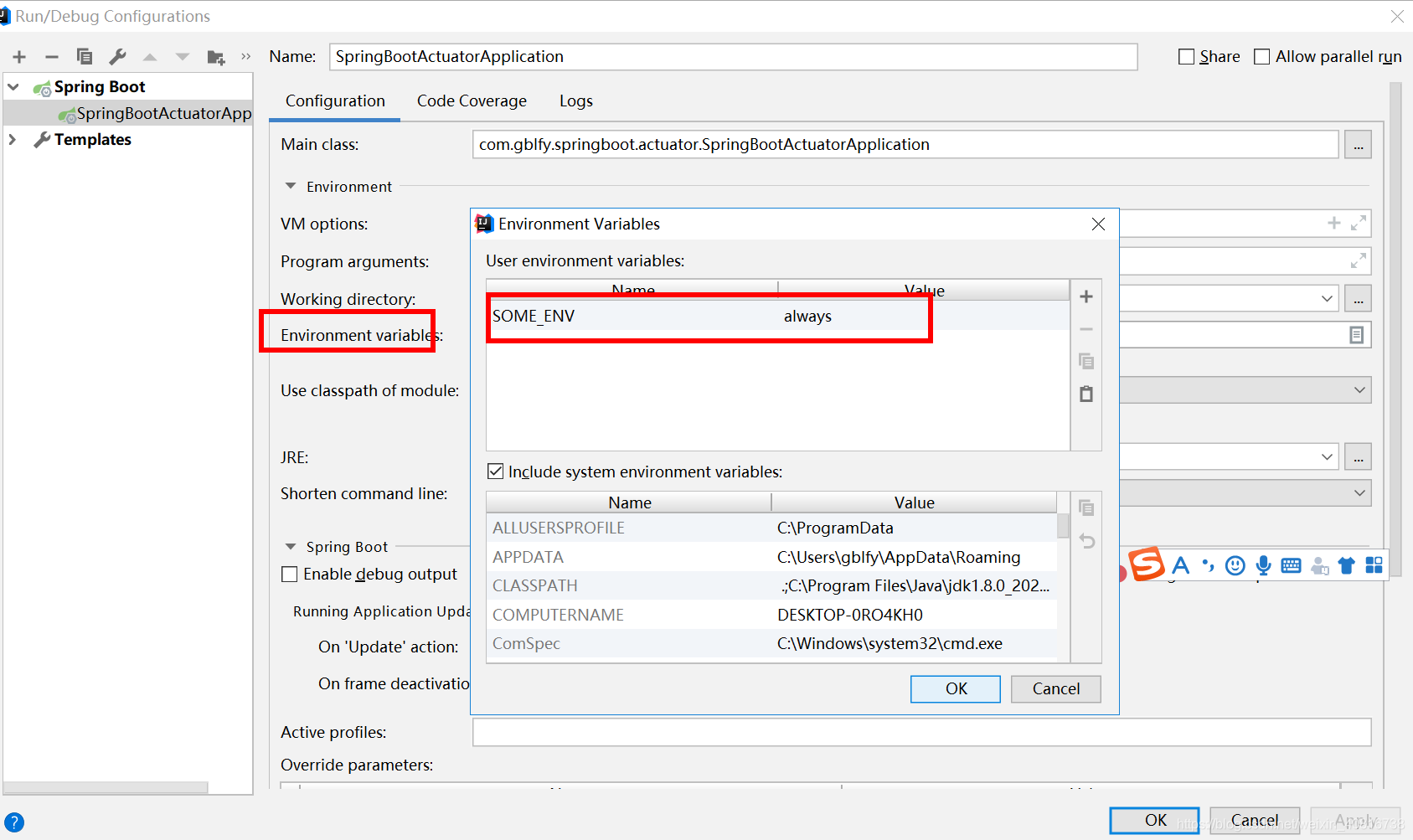Confirm Environment Variables dialog with OK

point(956,688)
